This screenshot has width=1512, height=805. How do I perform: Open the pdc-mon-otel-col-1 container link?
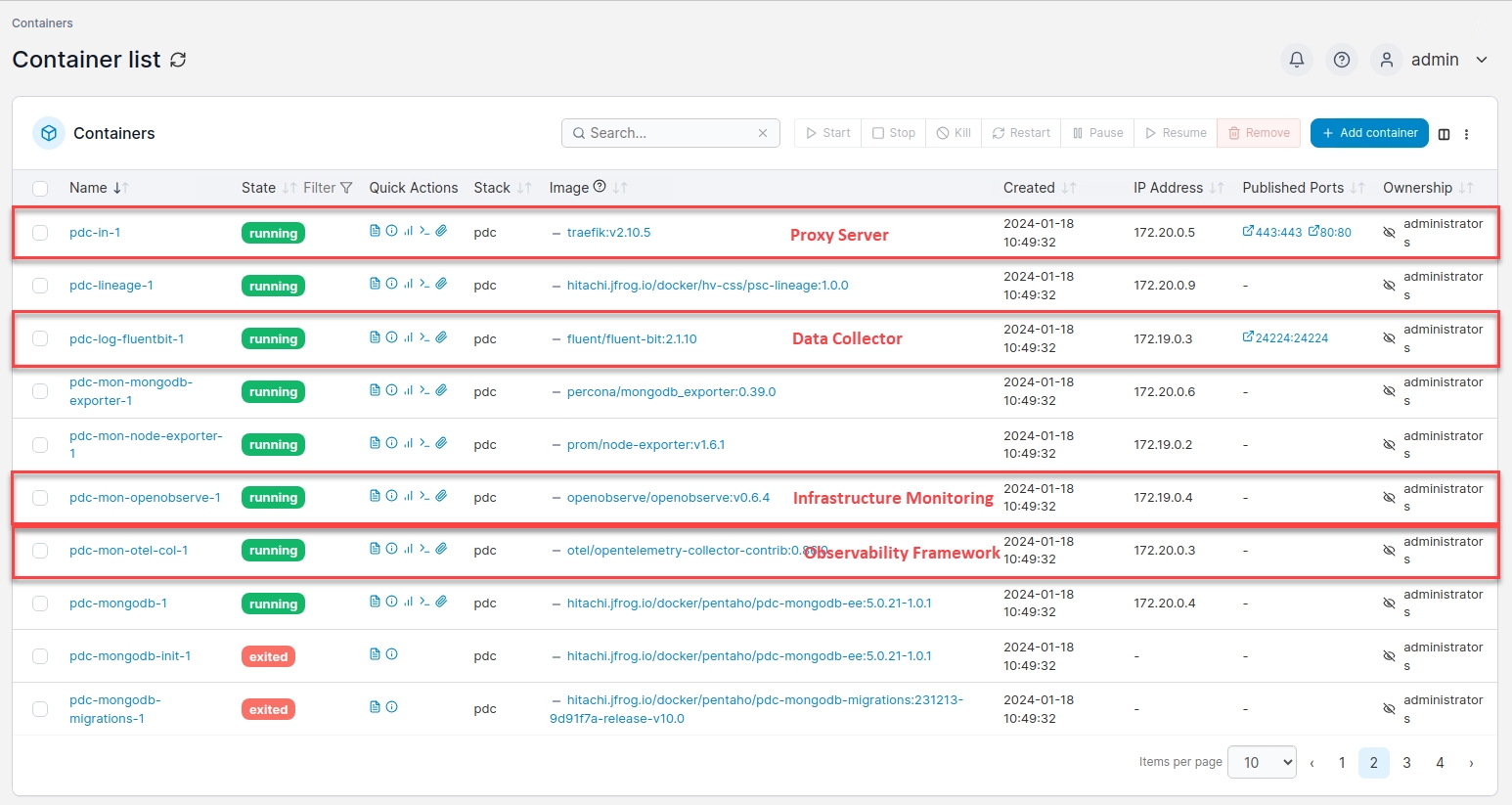tap(128, 551)
